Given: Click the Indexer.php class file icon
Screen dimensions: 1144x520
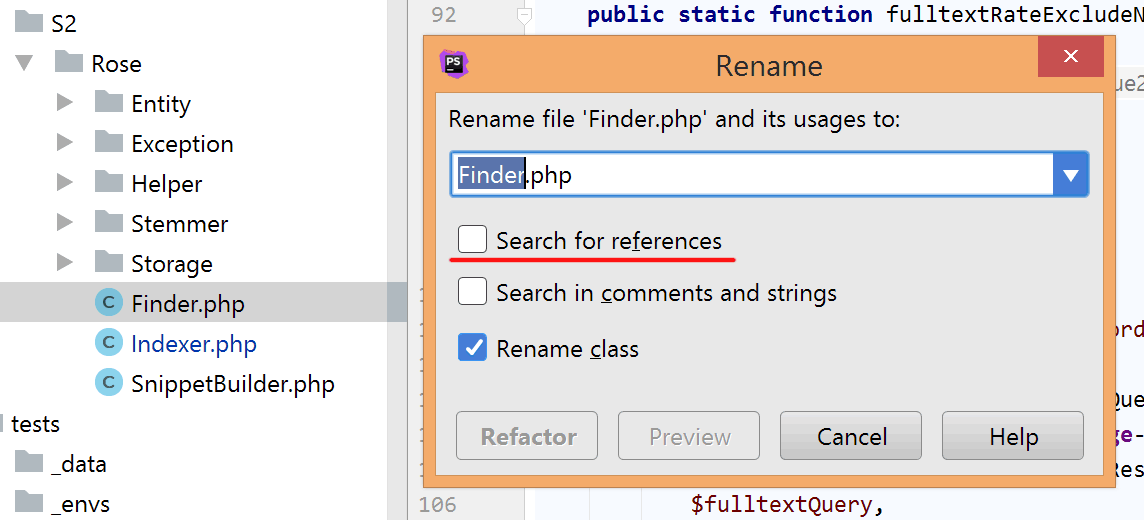Looking at the screenshot, I should click(108, 343).
